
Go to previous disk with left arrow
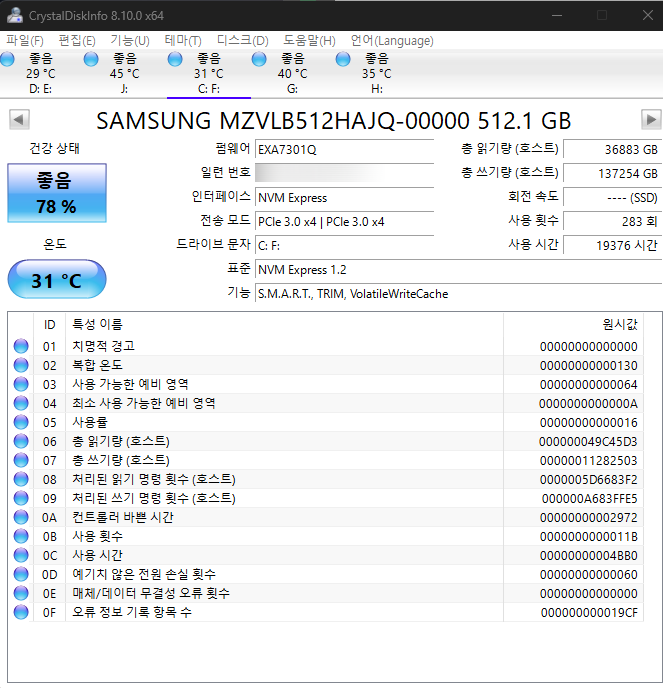19,119
